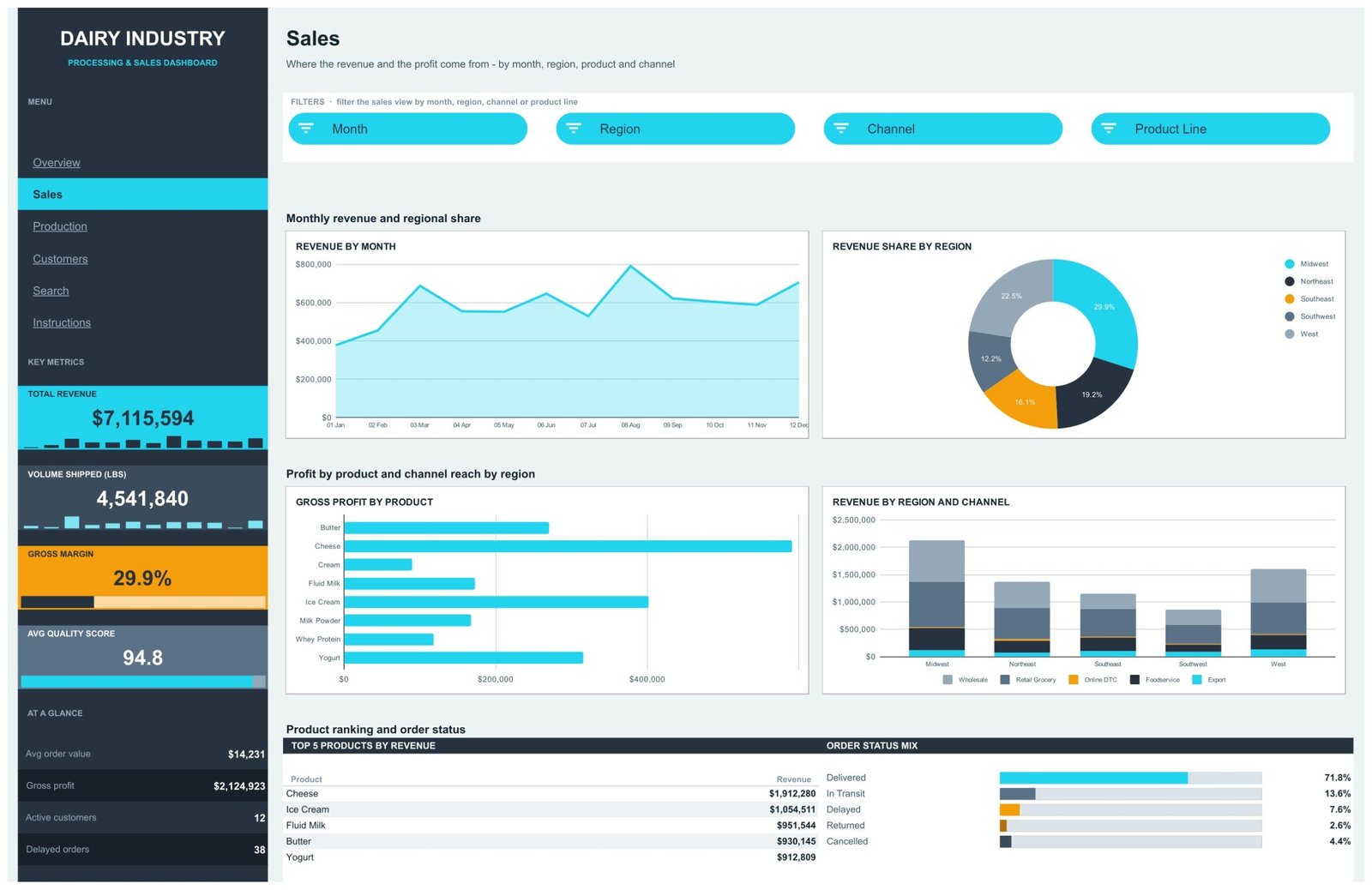Click the Foodservice legend swatch

pos(1134,680)
